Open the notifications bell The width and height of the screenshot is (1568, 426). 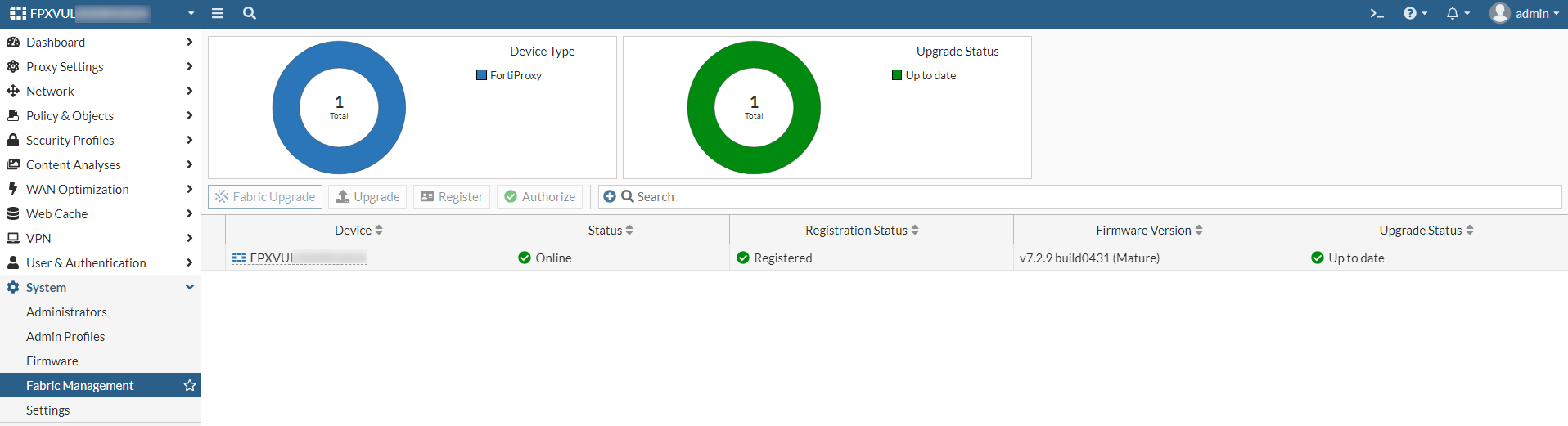[1453, 14]
